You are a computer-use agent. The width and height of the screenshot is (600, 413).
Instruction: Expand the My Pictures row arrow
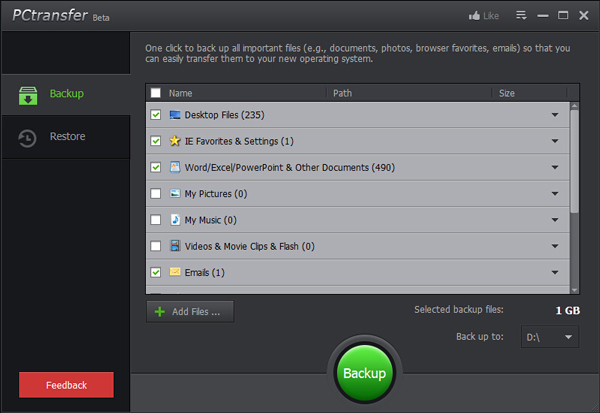tap(555, 193)
